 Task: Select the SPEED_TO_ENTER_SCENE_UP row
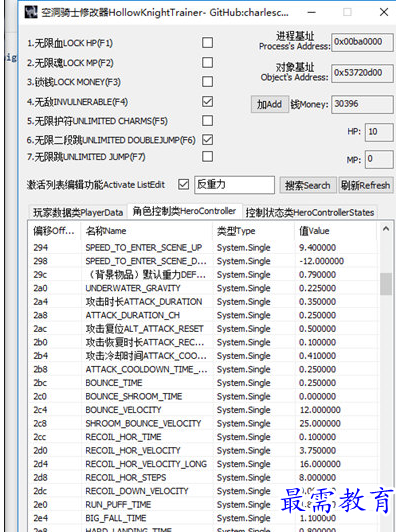[x=203, y=248]
